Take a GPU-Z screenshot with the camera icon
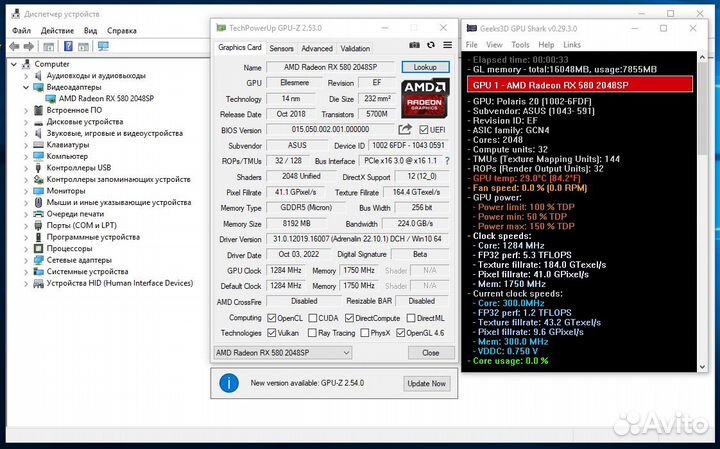Viewport: 720px width, 449px height. point(414,45)
